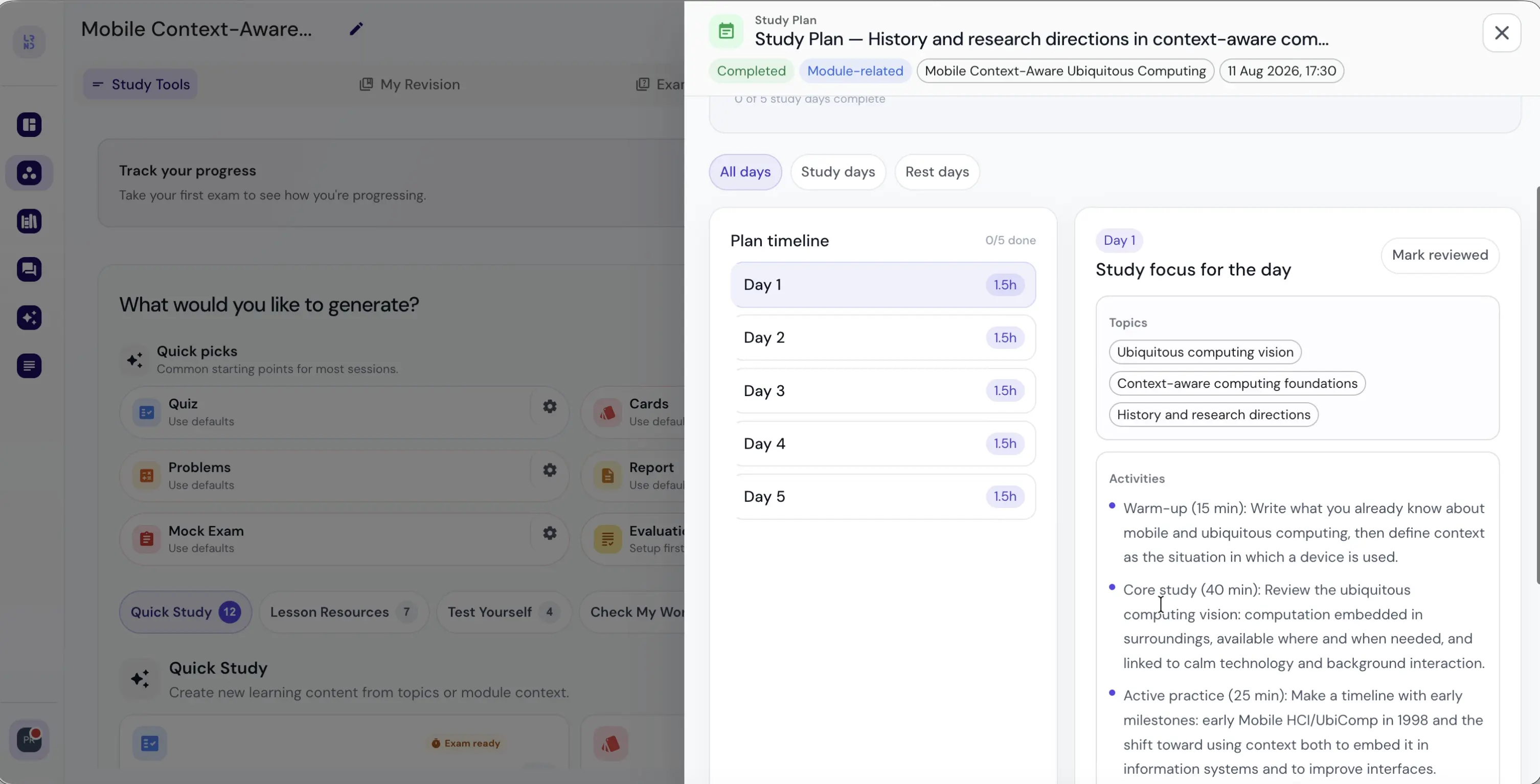Image resolution: width=1540 pixels, height=784 pixels.
Task: Filter timeline to Study days
Action: point(837,172)
